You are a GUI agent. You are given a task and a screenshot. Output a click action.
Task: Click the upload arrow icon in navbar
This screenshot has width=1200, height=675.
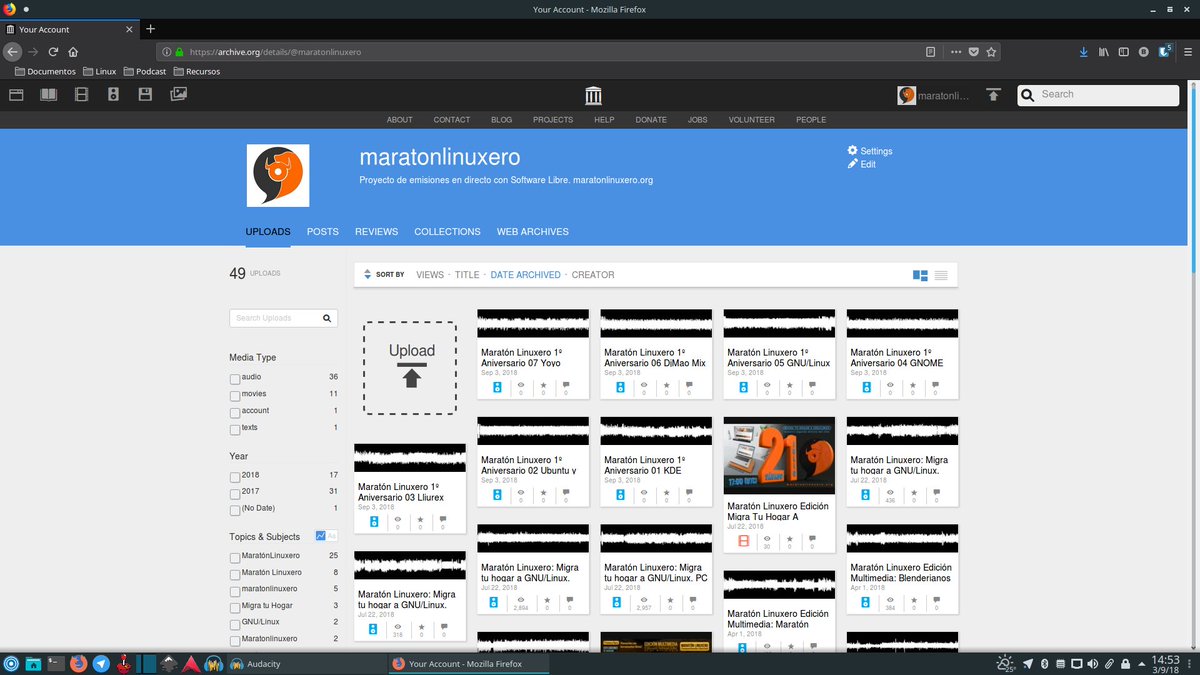[993, 95]
